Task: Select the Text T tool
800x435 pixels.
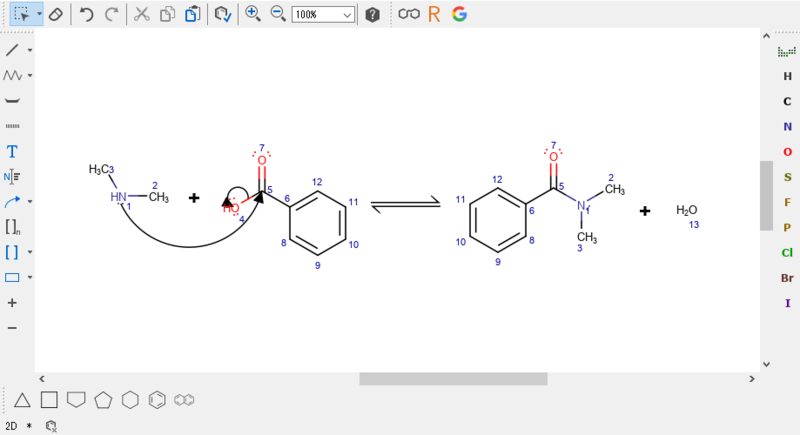Action: 12,151
